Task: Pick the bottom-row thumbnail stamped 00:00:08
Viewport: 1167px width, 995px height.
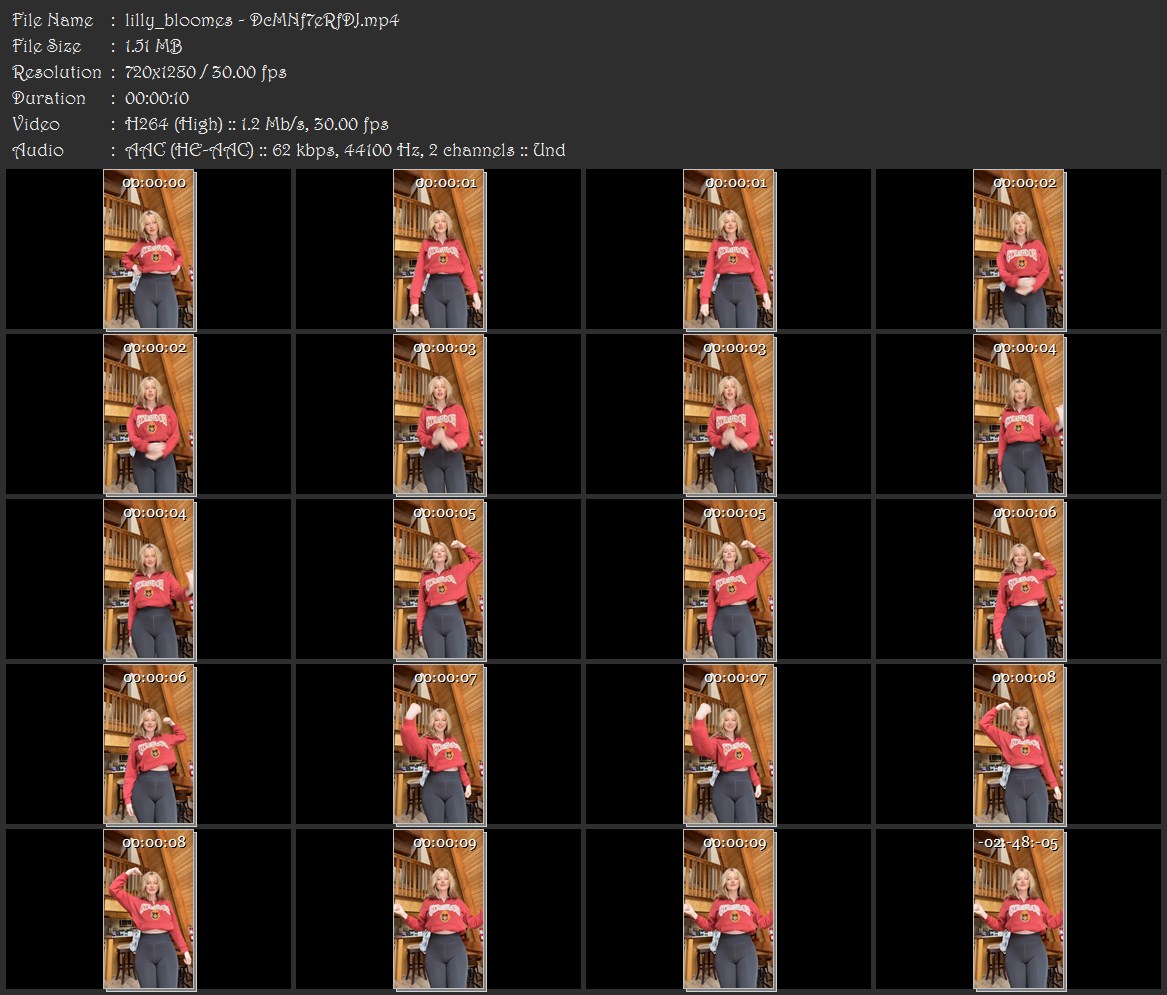Action: [x=149, y=909]
